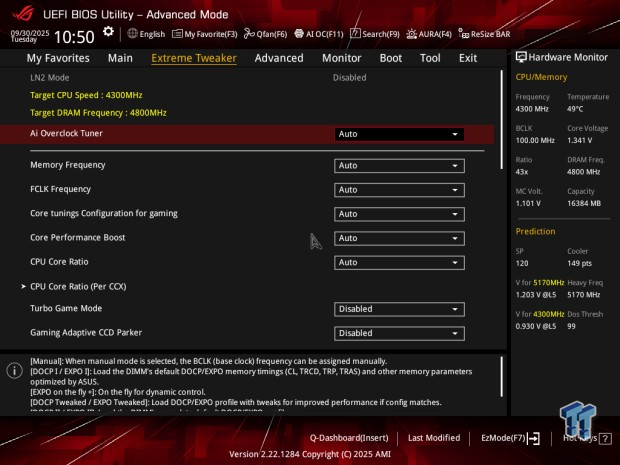Click the Version 2.22.1284 copyright text
The image size is (620, 465).
tap(310, 454)
